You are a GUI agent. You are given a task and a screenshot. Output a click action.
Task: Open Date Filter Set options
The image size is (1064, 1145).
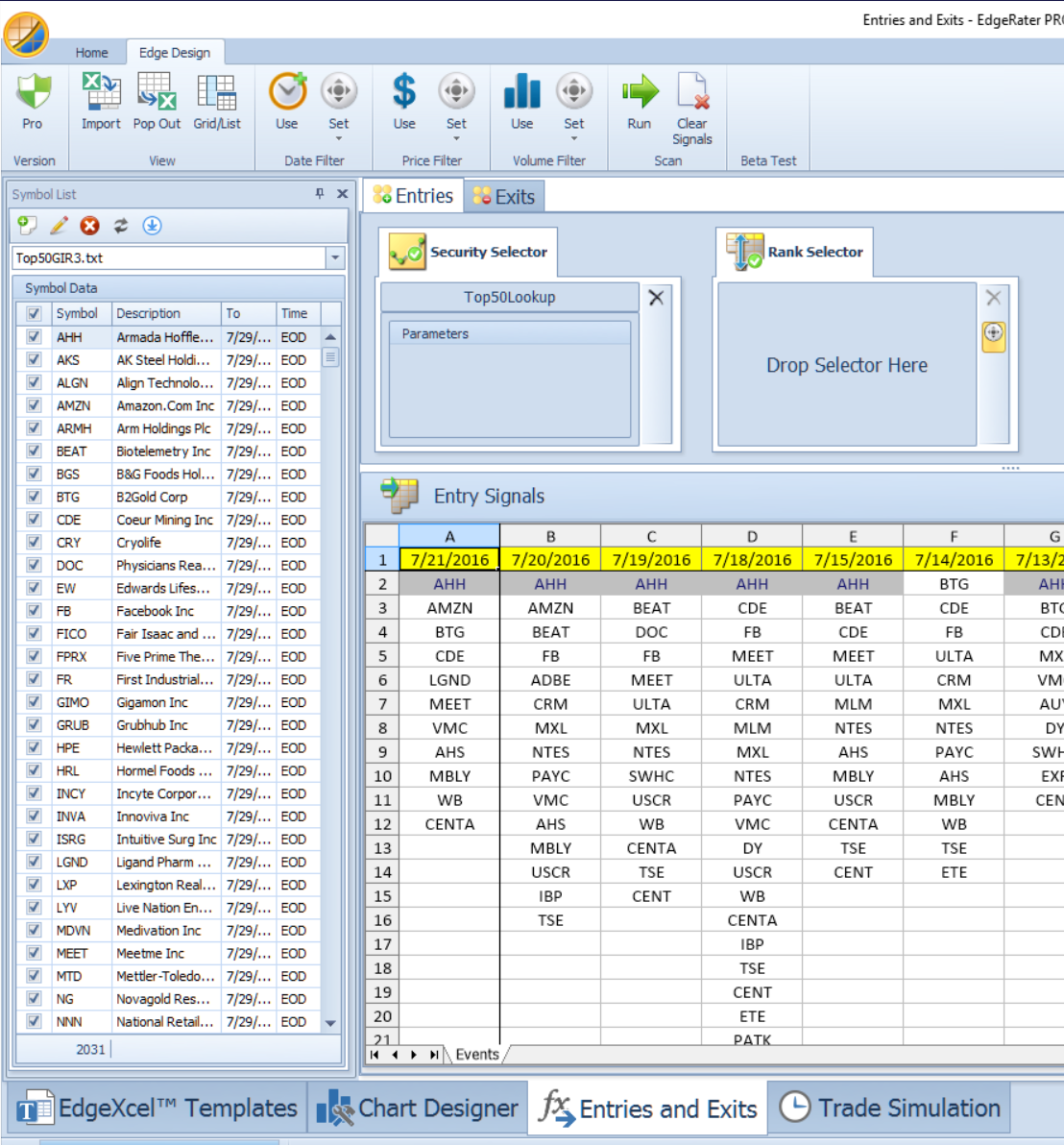click(x=339, y=93)
